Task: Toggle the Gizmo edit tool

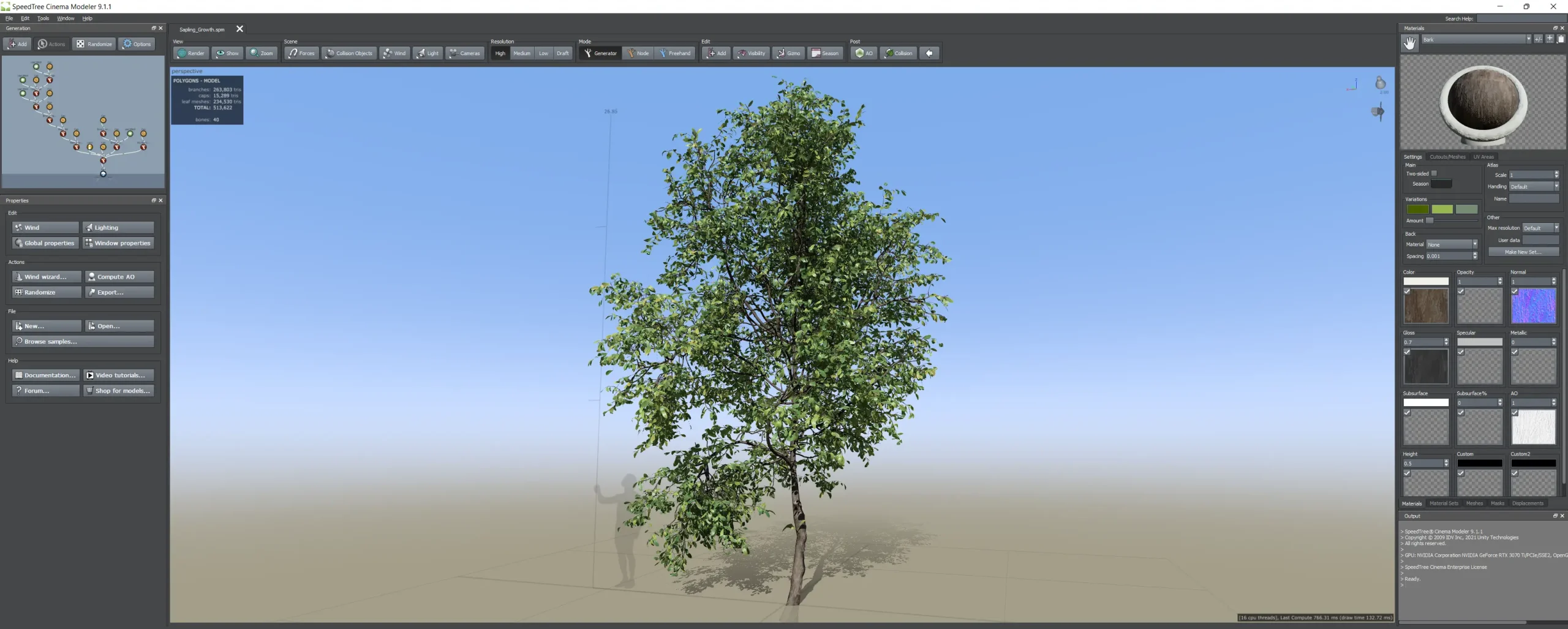Action: [788, 53]
